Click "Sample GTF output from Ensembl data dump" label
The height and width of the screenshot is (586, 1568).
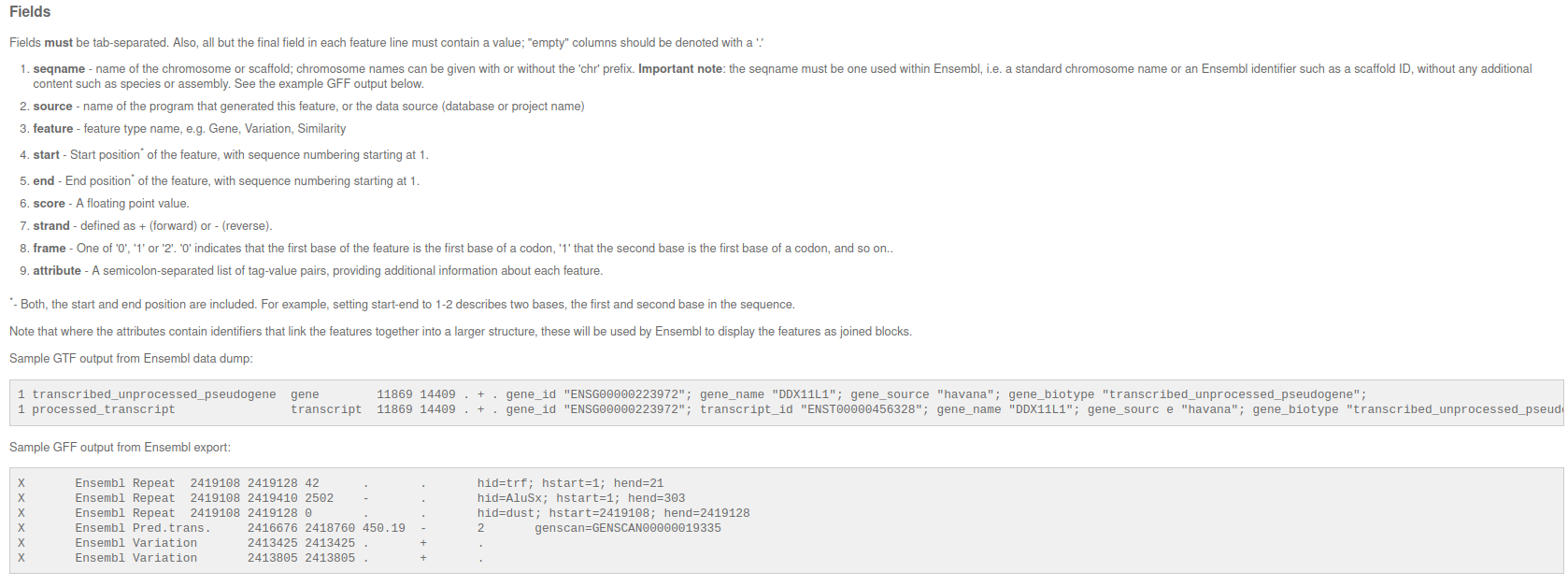(131, 359)
